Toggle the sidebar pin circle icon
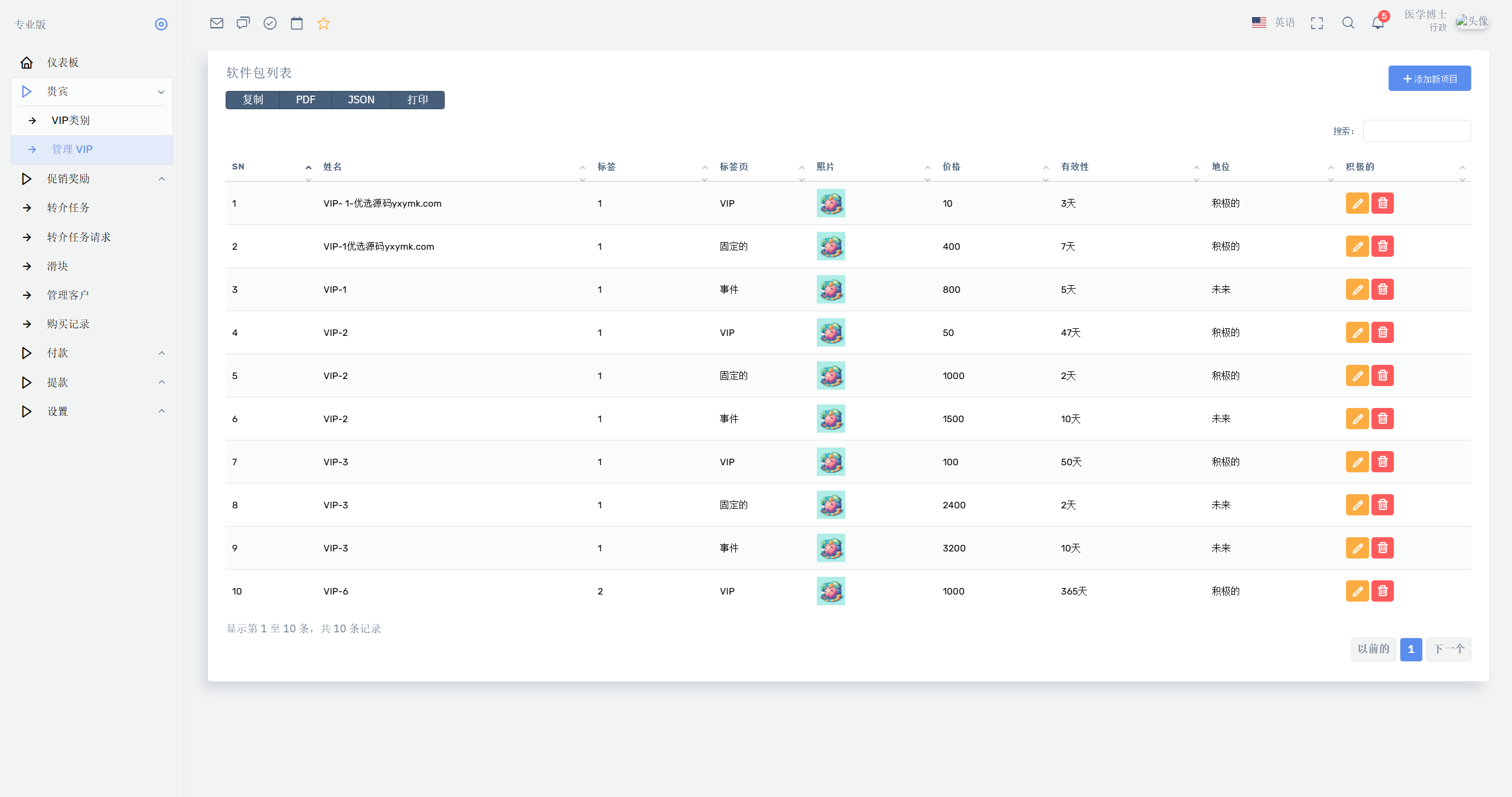Screen dimensions: 1512x797 coord(161,24)
